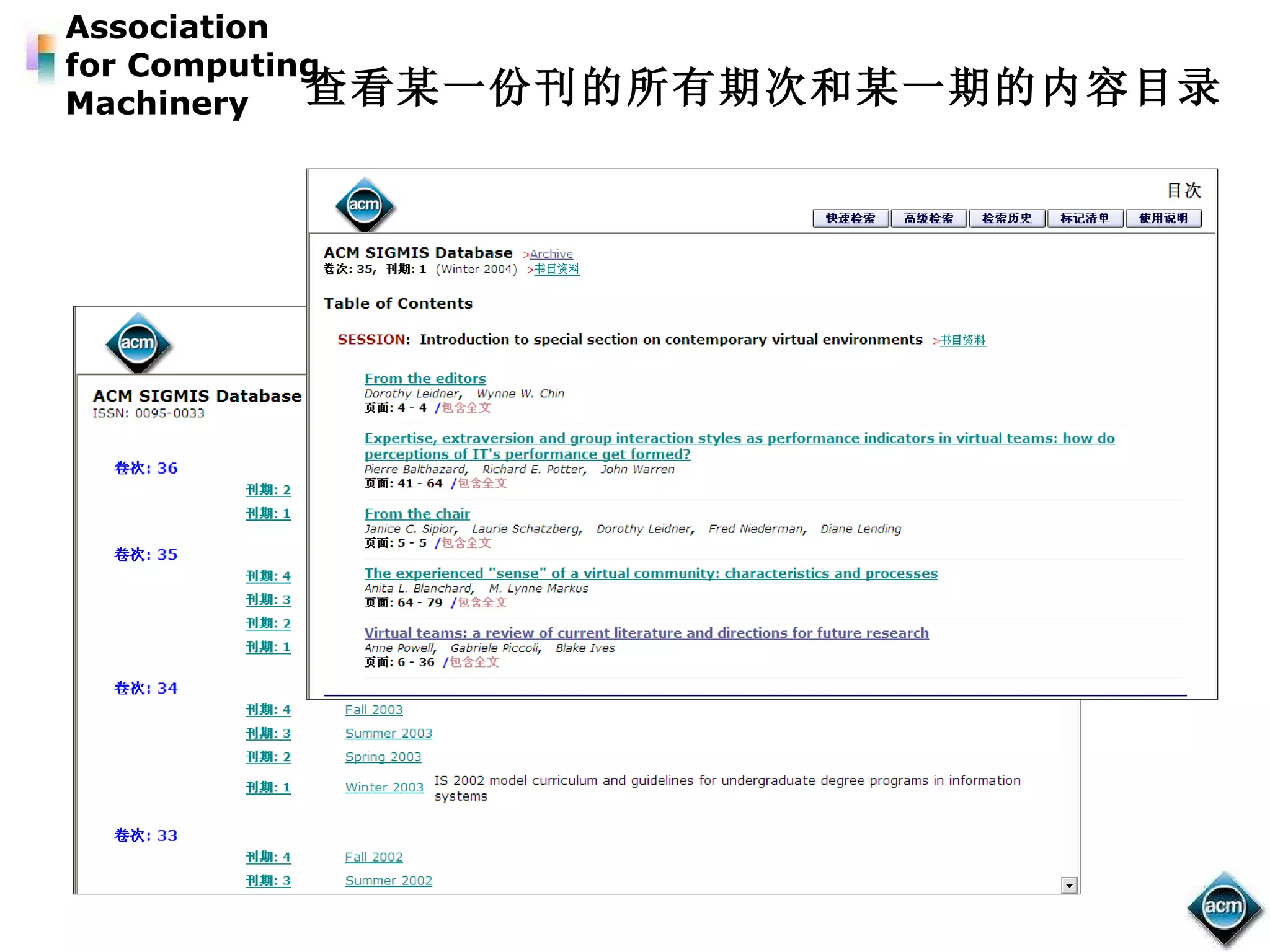Open the 'From the chair' article link
Viewport: 1270px width, 952px height.
(417, 514)
